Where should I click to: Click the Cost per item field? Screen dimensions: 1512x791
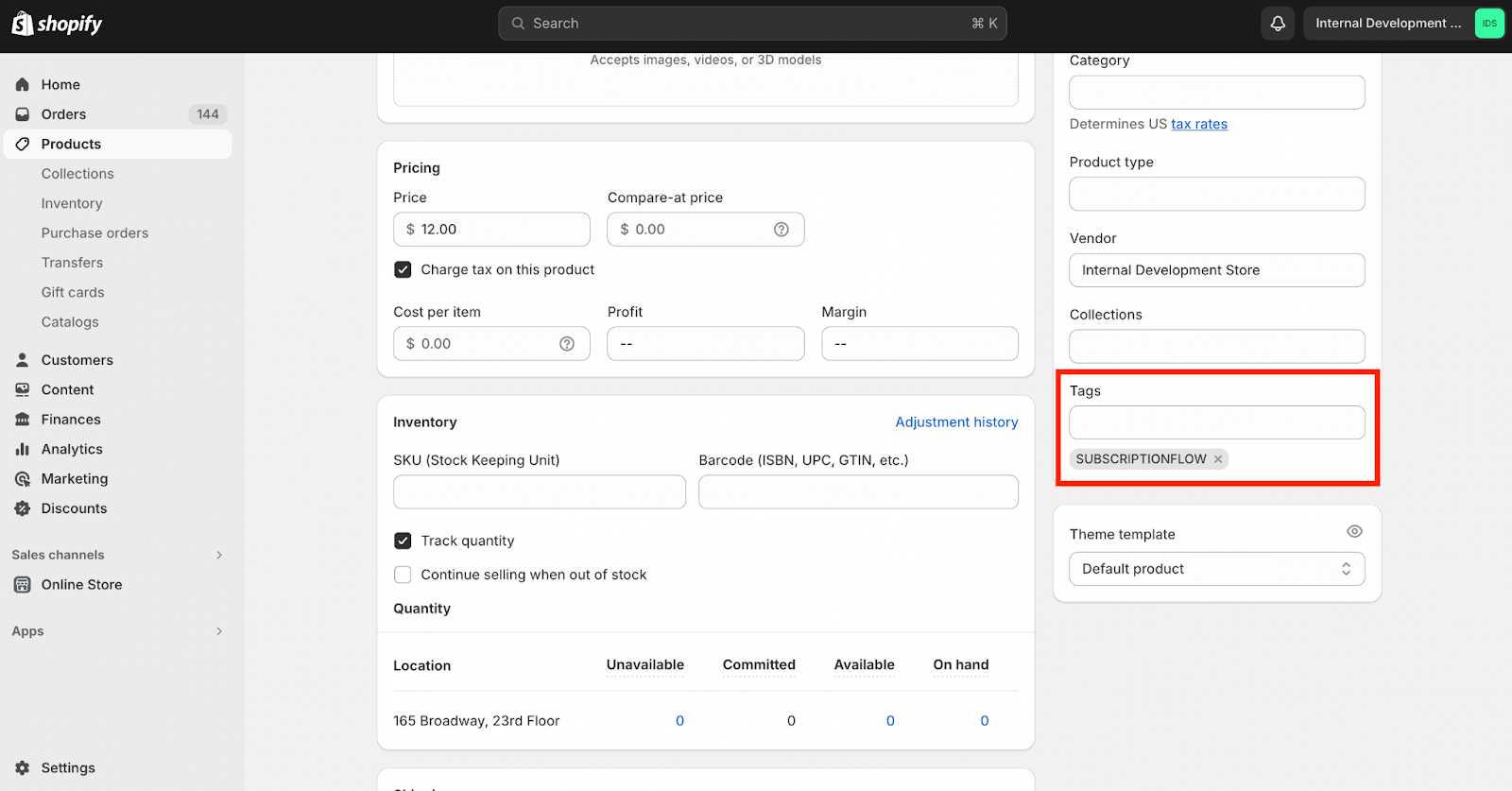491,344
